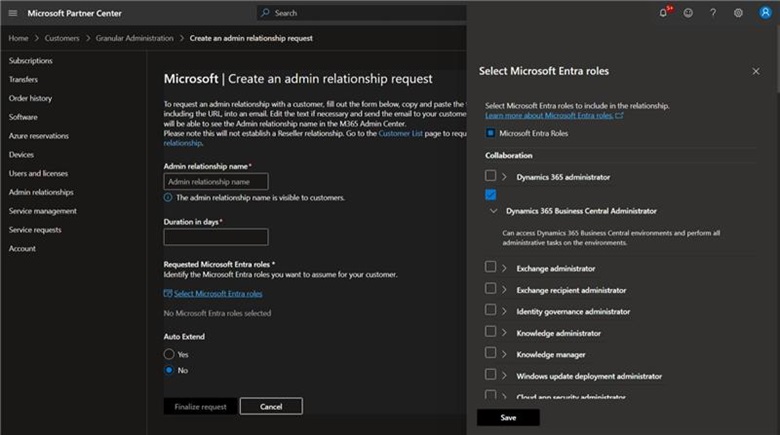This screenshot has height=435, width=780.
Task: Check the Exchange administrator checkbox
Action: pyautogui.click(x=490, y=267)
